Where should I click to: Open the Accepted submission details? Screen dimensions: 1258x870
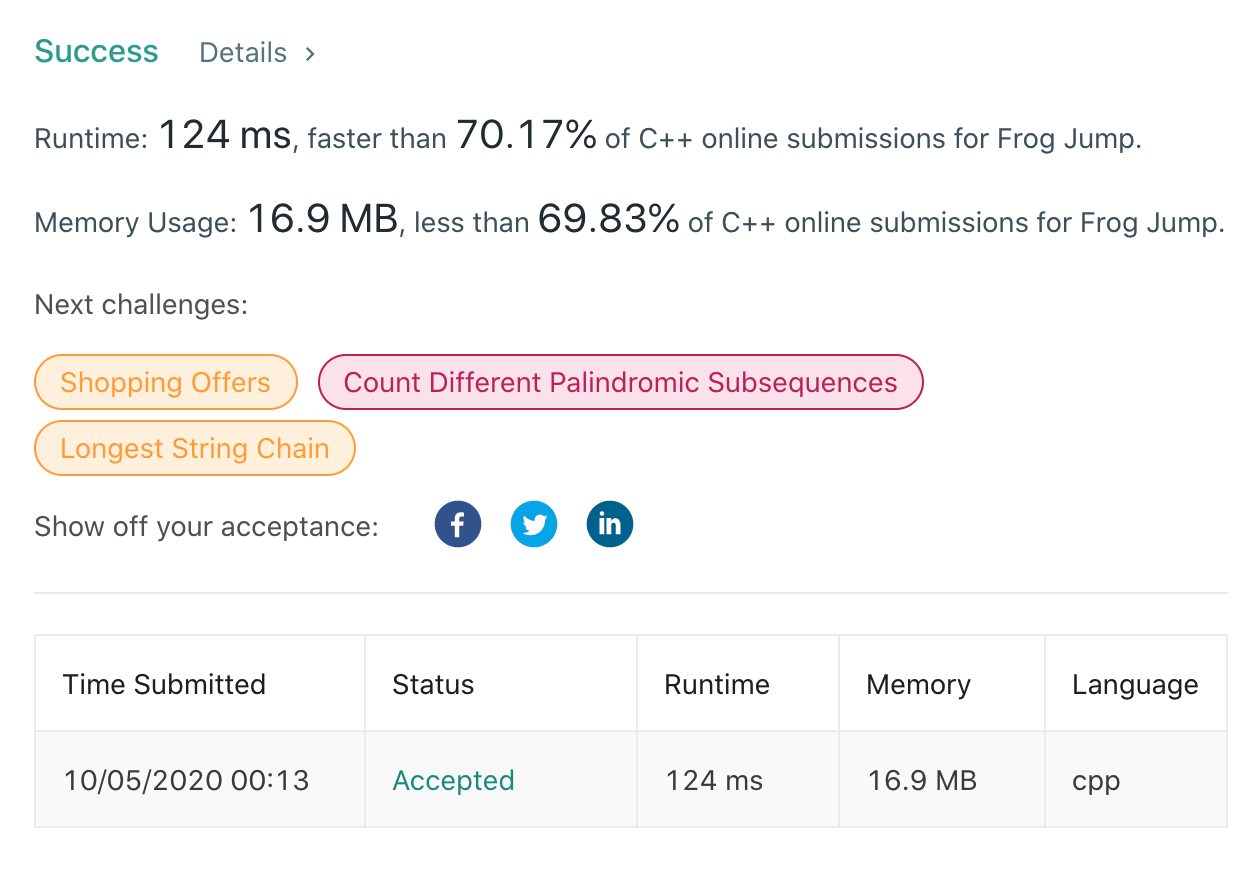453,780
